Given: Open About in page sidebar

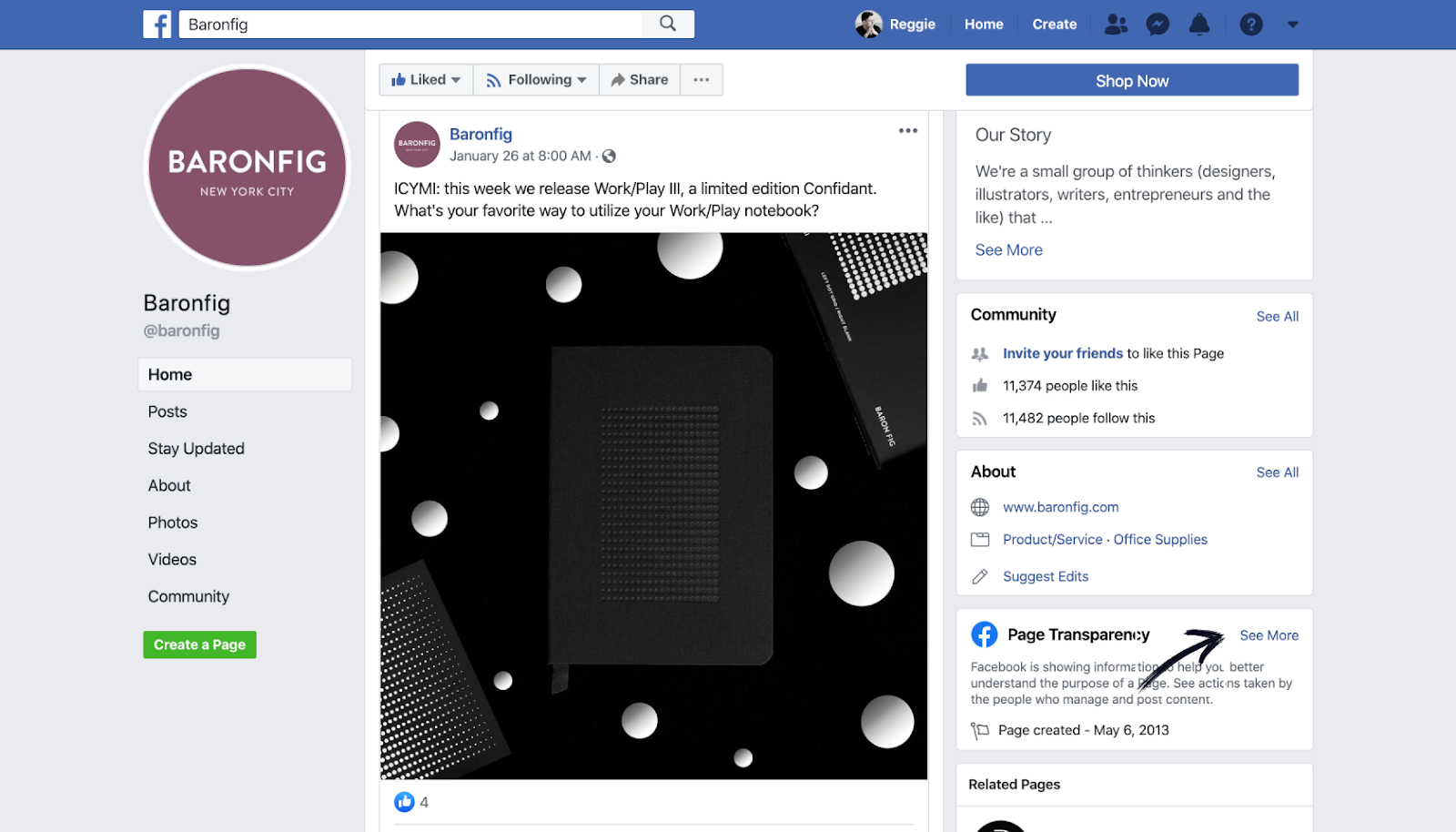Looking at the screenshot, I should [169, 486].
